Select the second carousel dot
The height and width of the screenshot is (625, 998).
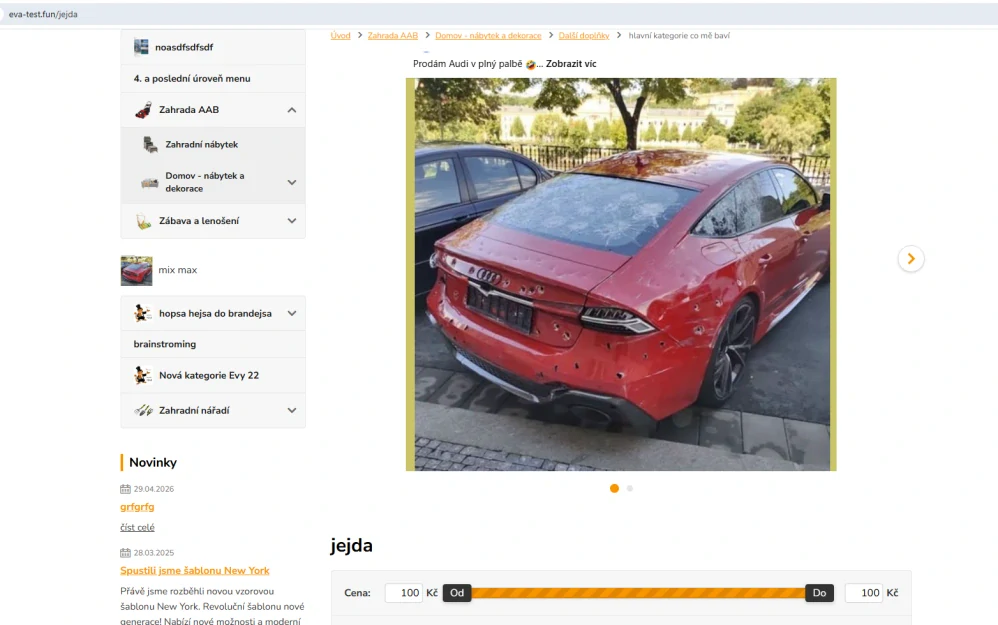coord(629,488)
